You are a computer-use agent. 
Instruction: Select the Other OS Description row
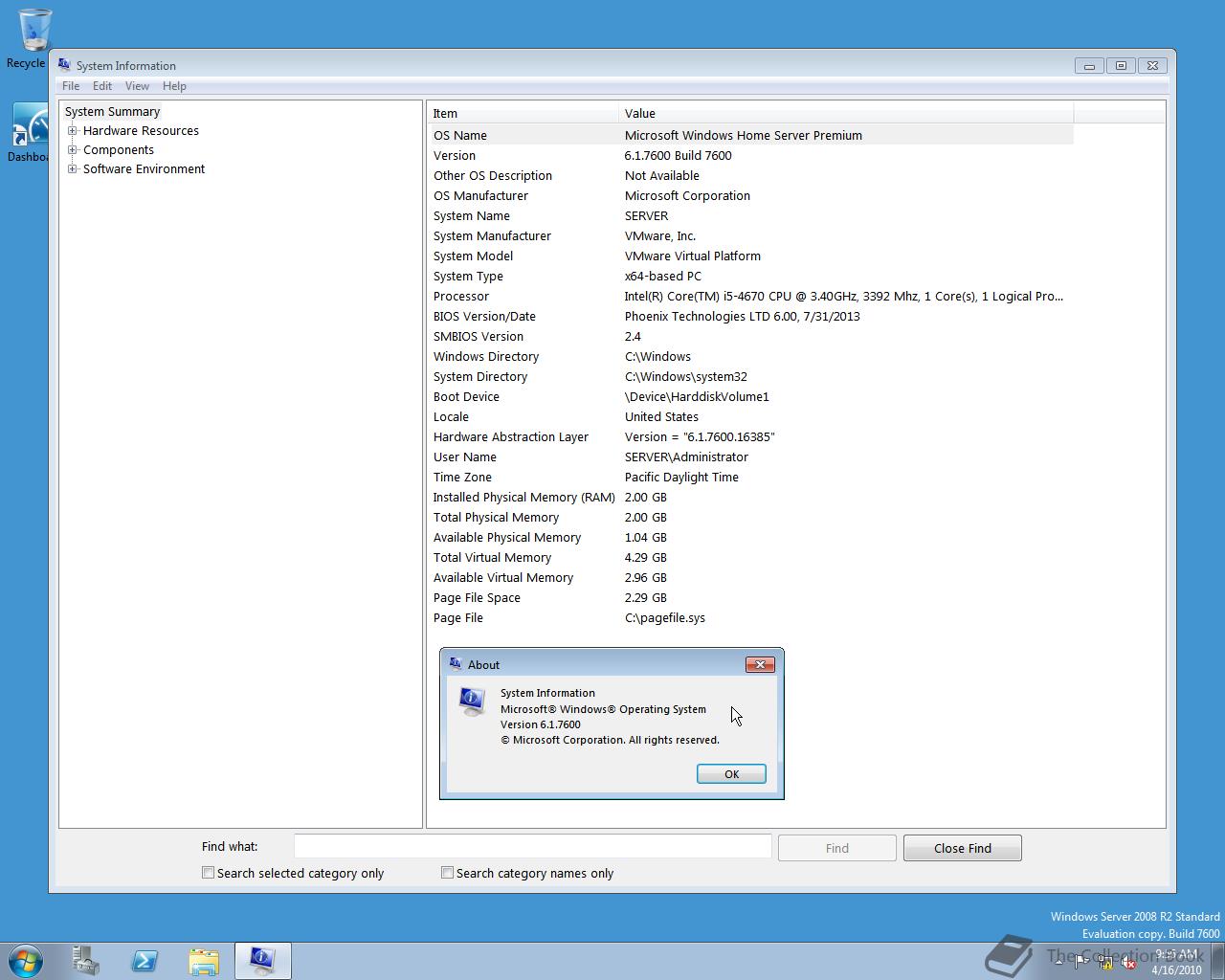750,175
